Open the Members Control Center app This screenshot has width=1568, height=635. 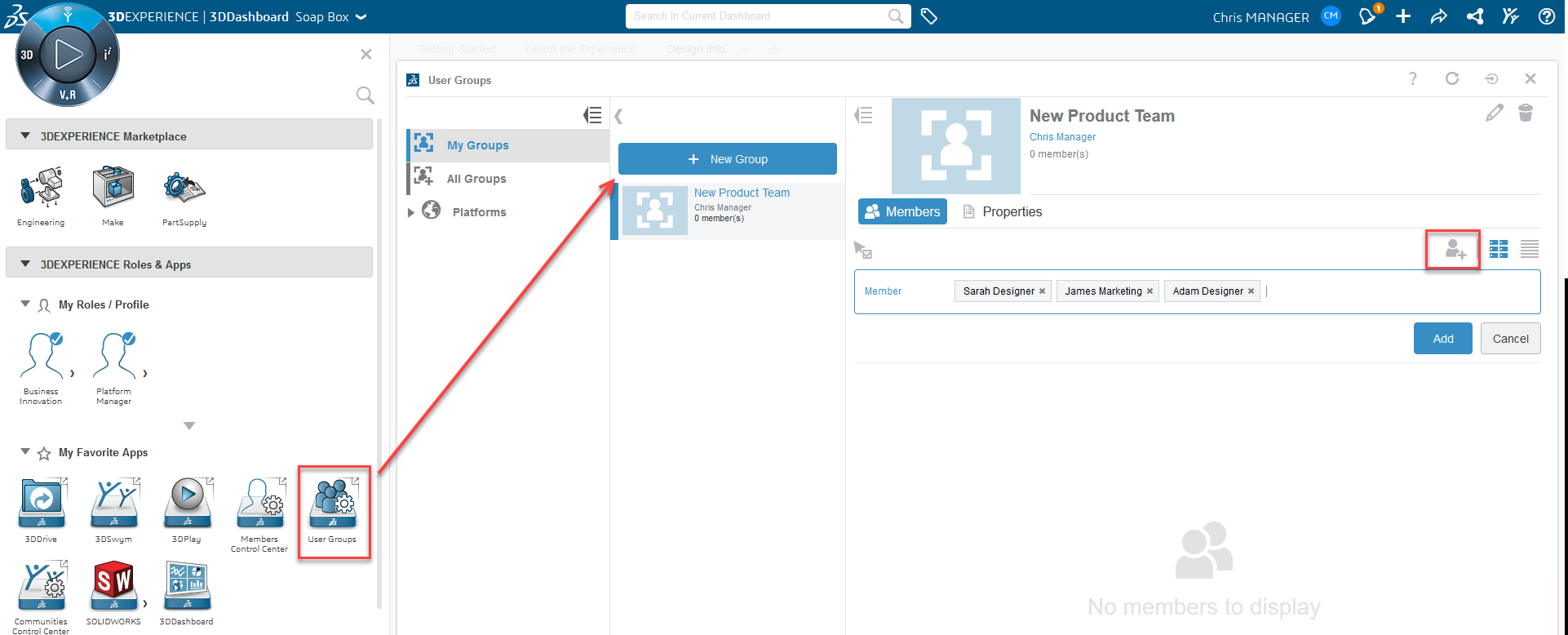click(260, 506)
